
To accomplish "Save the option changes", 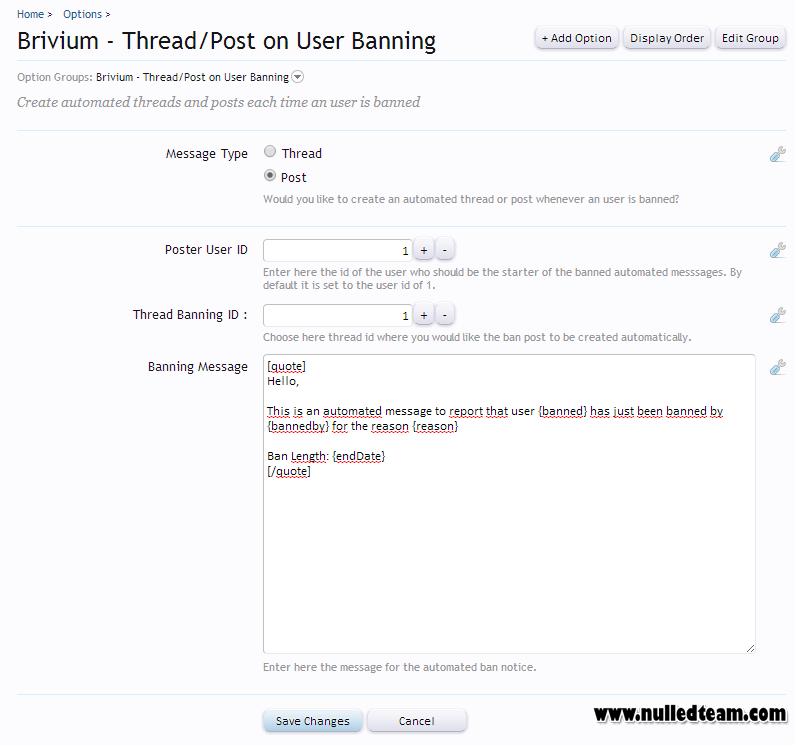I will click(312, 721).
